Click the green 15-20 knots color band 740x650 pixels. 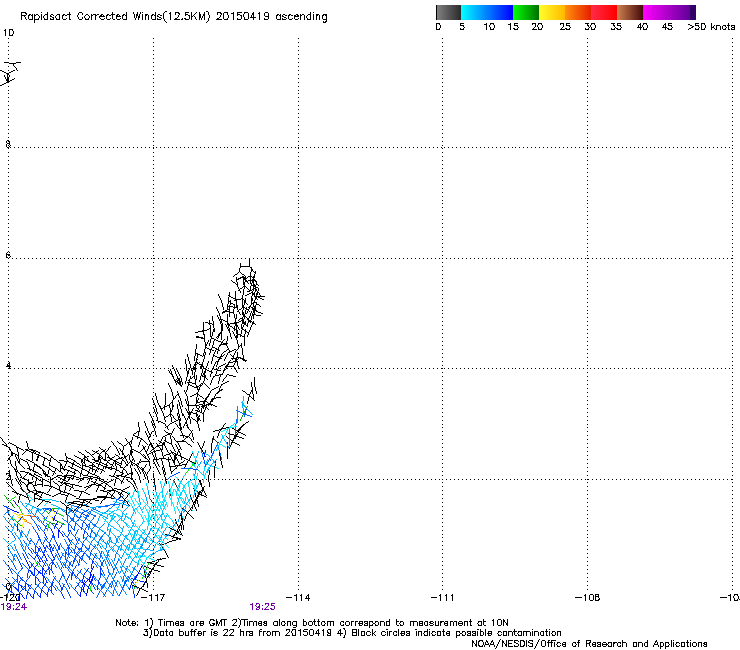(526, 12)
